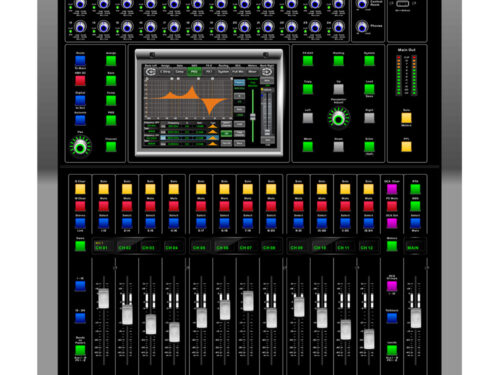This screenshot has width=500, height=375.
Task: Click the Main fader cap
Action: tap(416, 318)
